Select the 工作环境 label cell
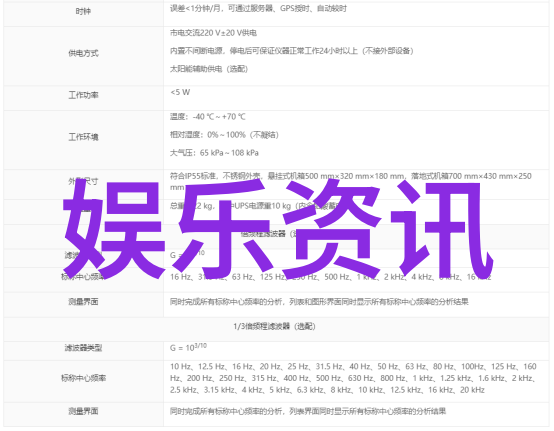Image resolution: width=554 pixels, height=431 pixels. point(83,137)
